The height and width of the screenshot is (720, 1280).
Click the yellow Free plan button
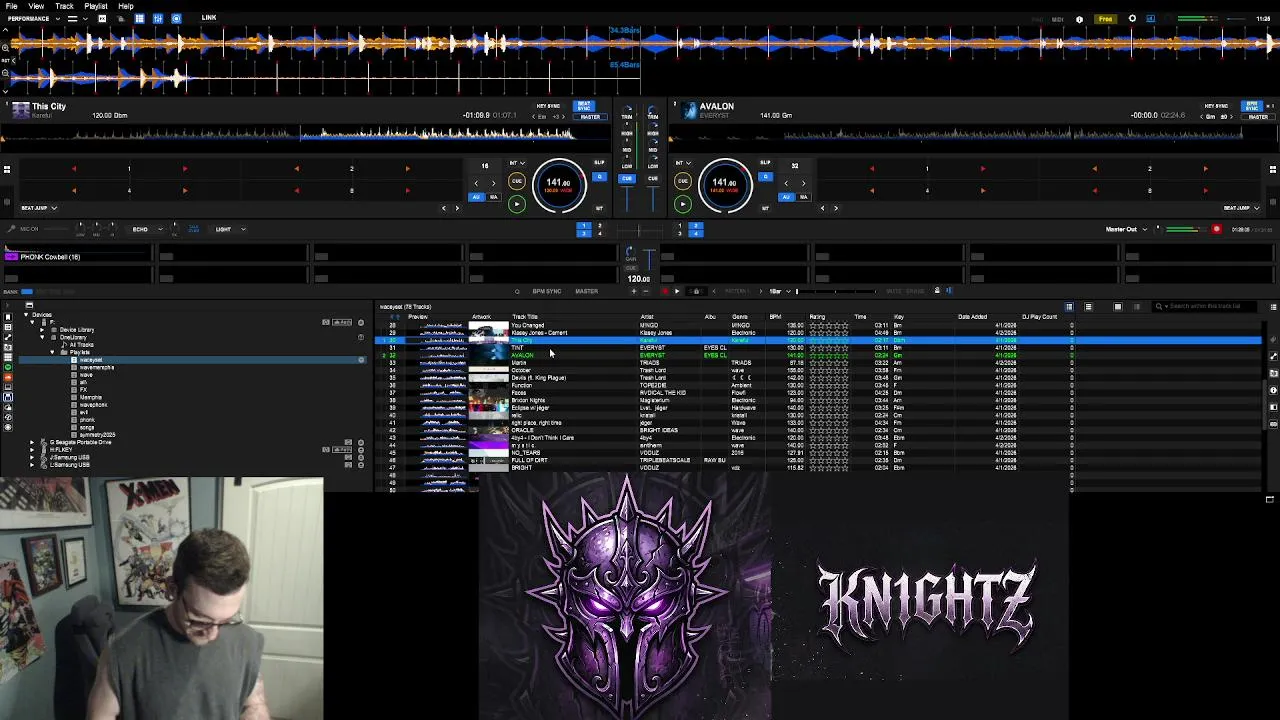tap(1105, 19)
